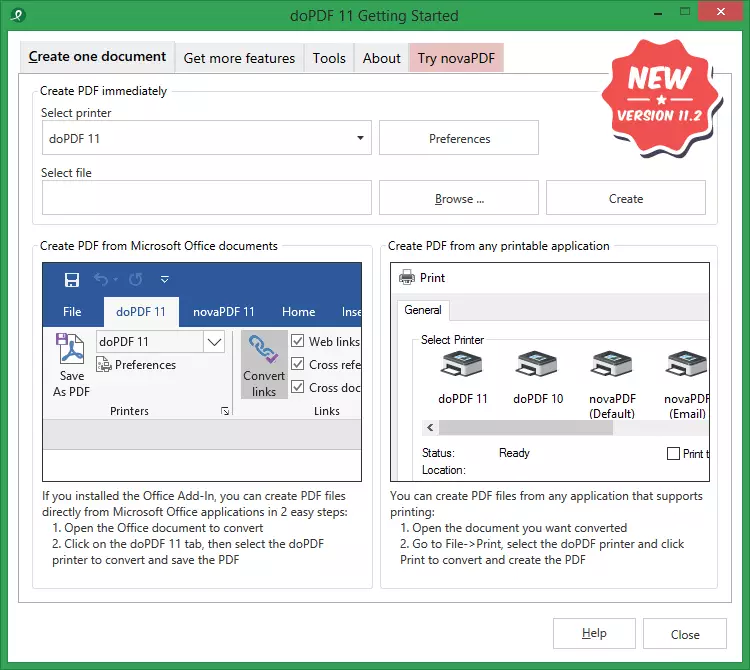Click the Printers group dialog launcher

225,411
